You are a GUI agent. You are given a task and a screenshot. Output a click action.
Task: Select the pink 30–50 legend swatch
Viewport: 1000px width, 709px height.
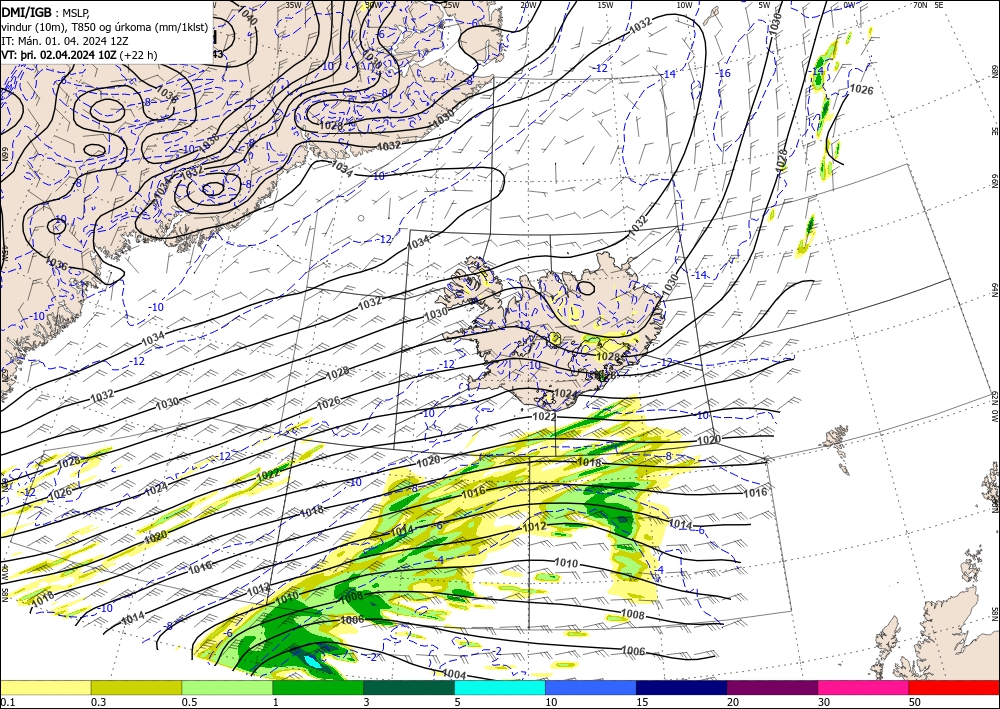click(x=864, y=687)
